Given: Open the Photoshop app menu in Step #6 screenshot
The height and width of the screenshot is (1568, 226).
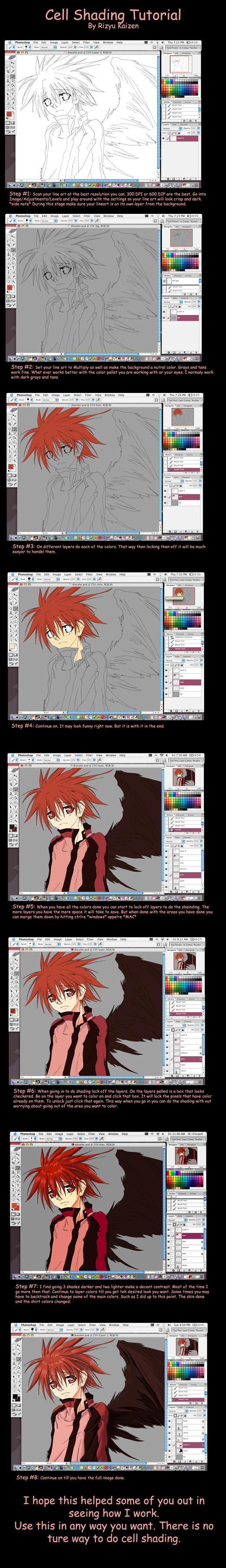Looking at the screenshot, I should pos(26,939).
